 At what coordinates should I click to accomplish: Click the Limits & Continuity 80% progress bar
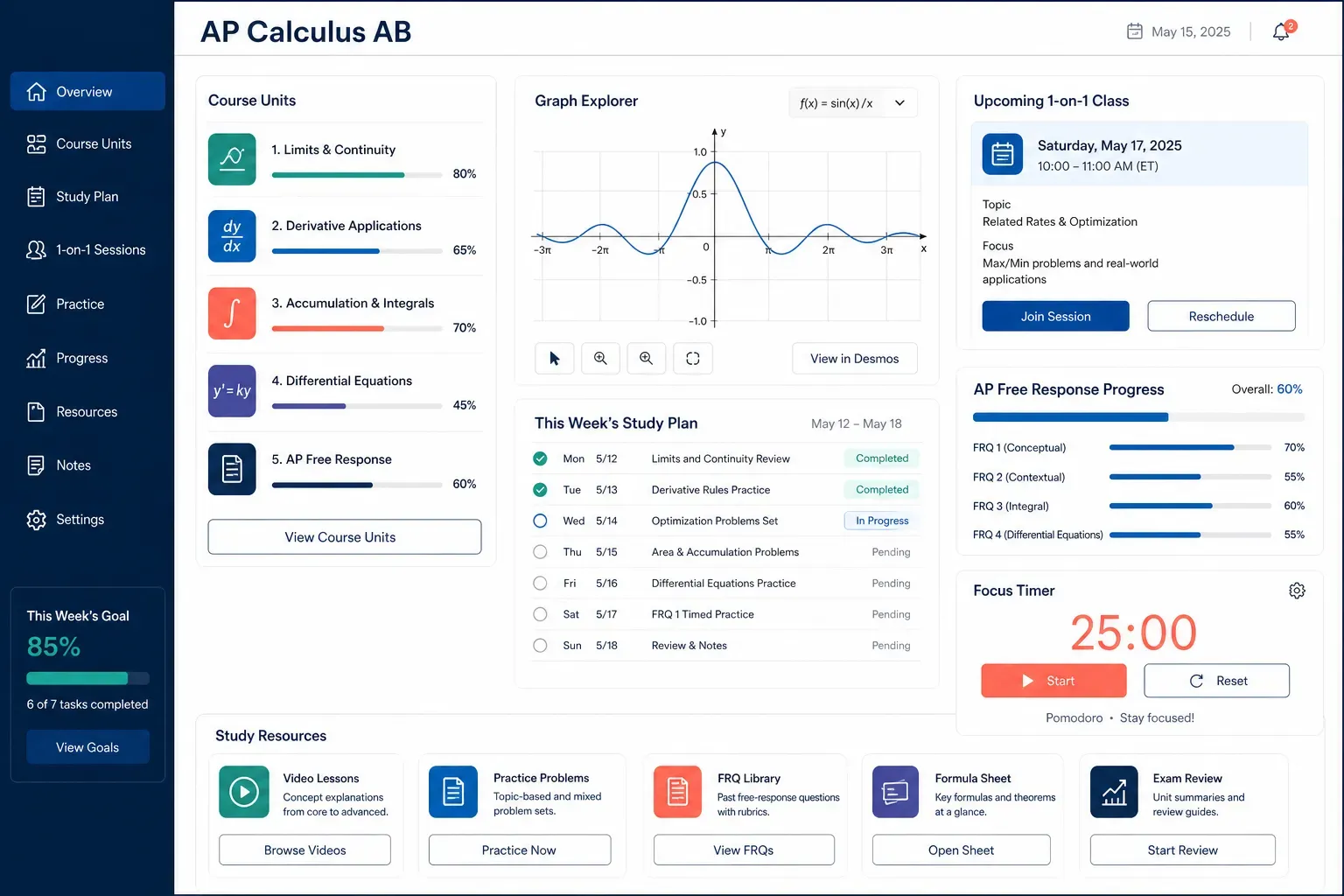(x=357, y=175)
